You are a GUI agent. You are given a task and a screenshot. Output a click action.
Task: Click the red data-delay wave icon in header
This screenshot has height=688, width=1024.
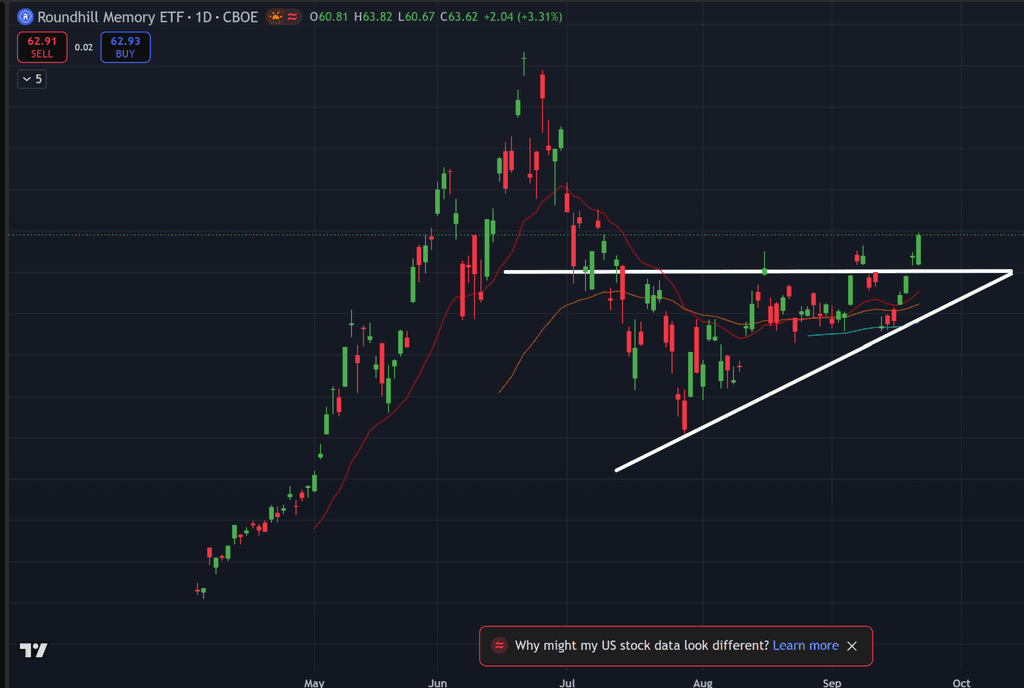click(292, 16)
